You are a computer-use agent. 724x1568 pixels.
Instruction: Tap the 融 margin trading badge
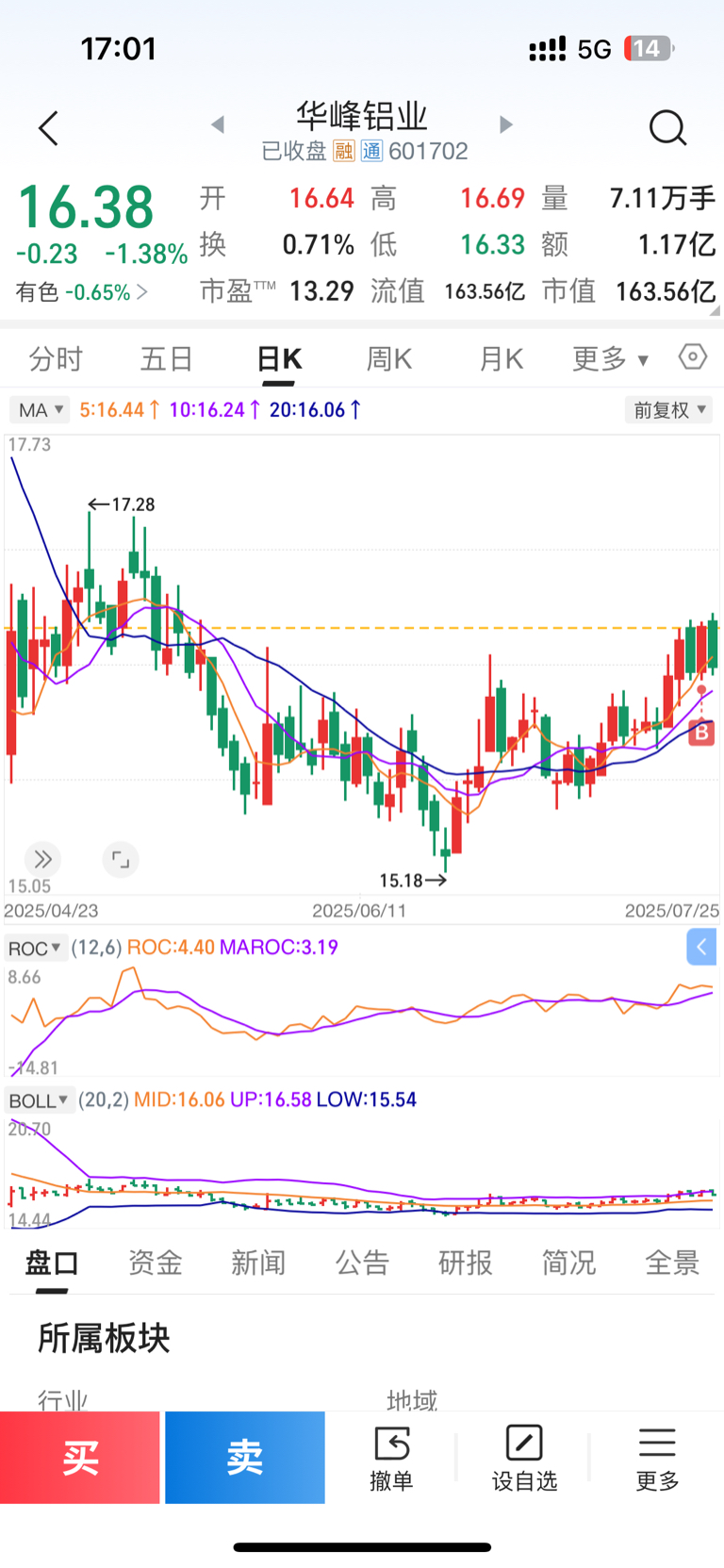[344, 151]
